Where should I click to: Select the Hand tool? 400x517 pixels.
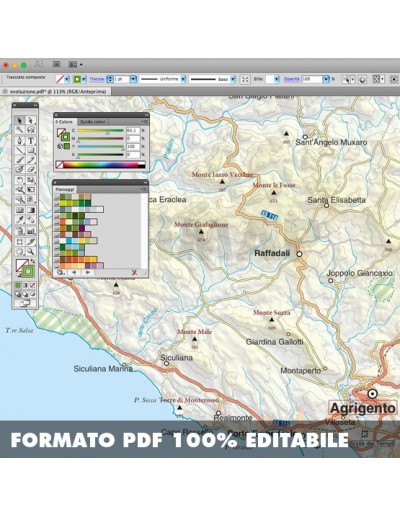pyautogui.click(x=20, y=251)
